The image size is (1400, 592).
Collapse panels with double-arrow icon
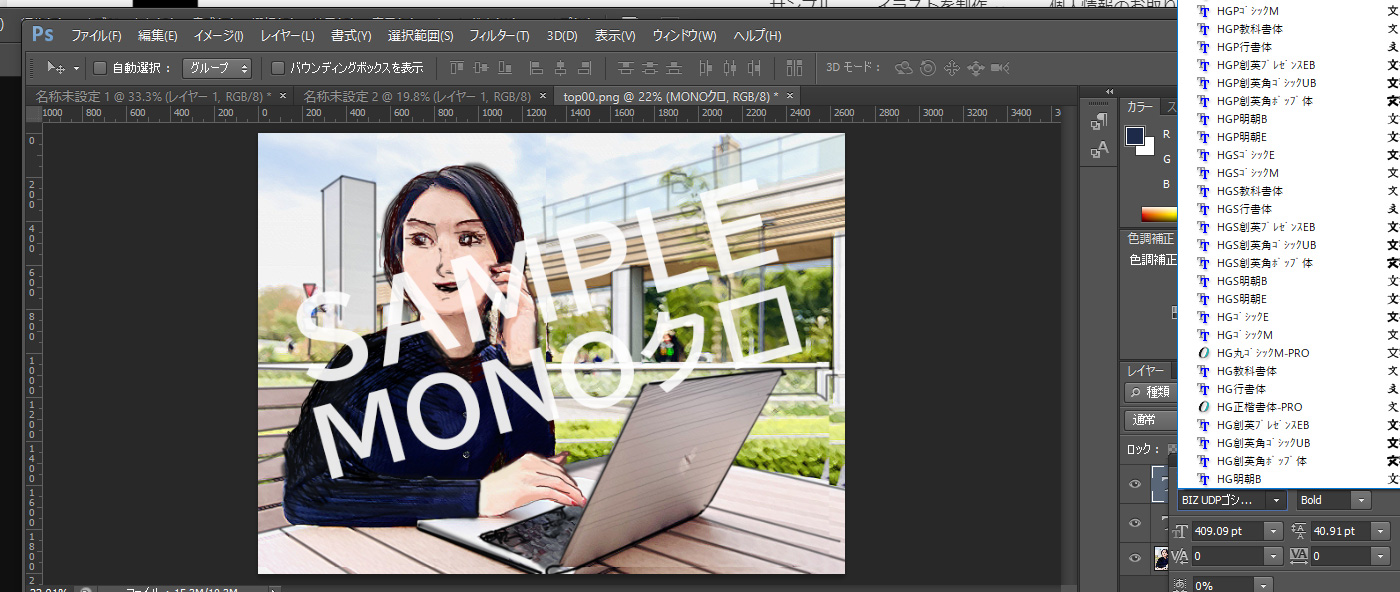(1109, 92)
